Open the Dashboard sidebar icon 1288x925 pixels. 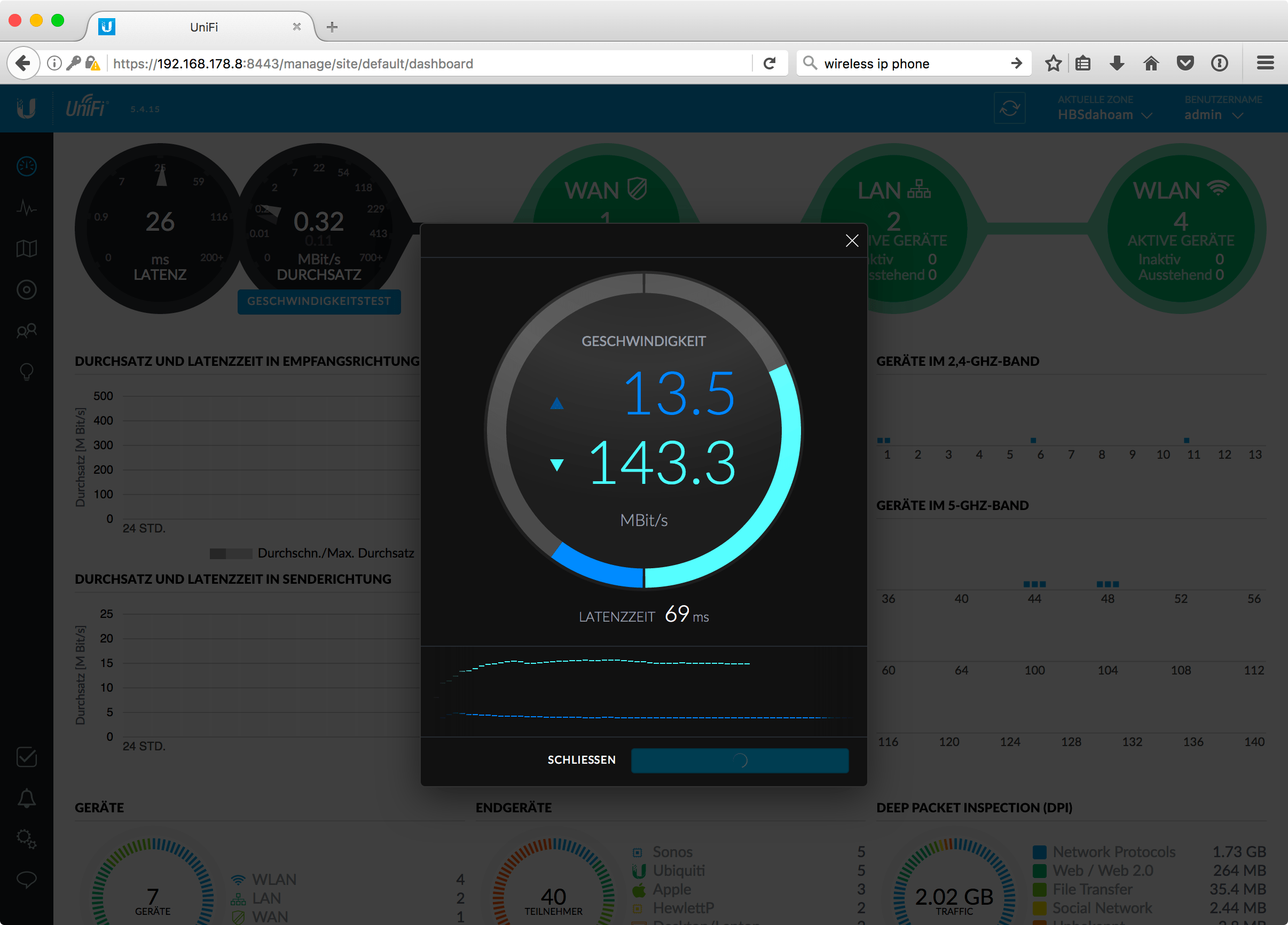(26, 167)
